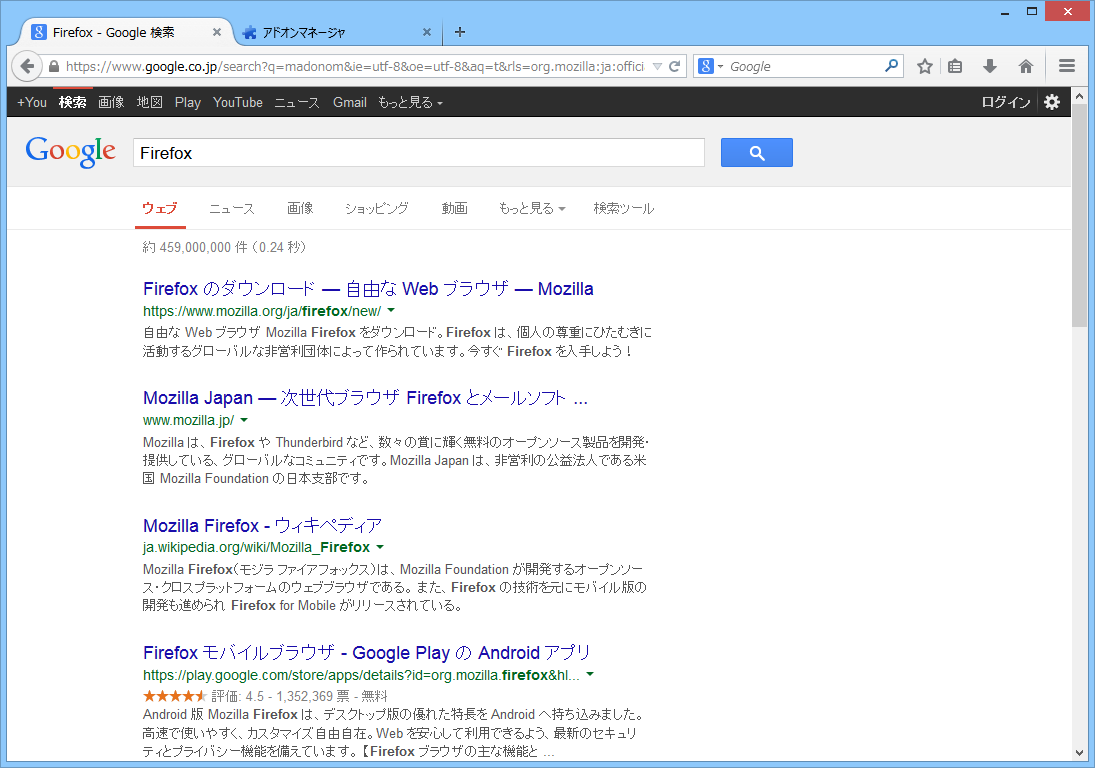Open Firefox モバイルブラウザ Google Play result
1095x768 pixels.
(x=367, y=653)
